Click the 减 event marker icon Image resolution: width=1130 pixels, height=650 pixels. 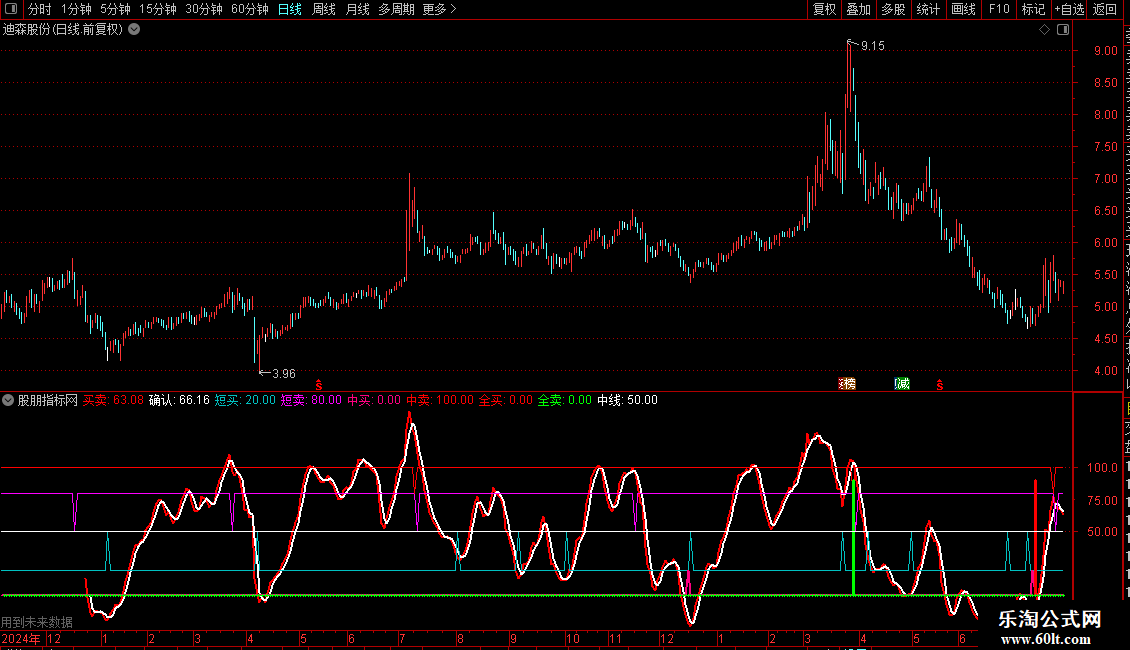tap(902, 384)
